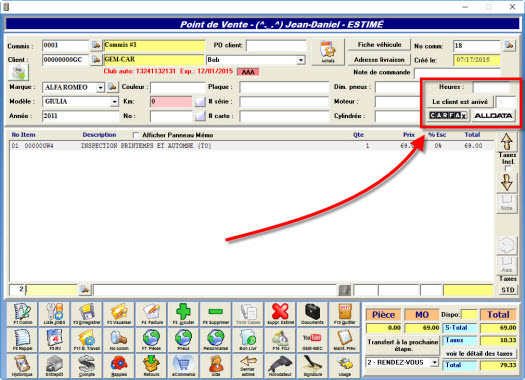525x380 pixels.
Task: Click the red AAA club badge
Action: [x=248, y=72]
